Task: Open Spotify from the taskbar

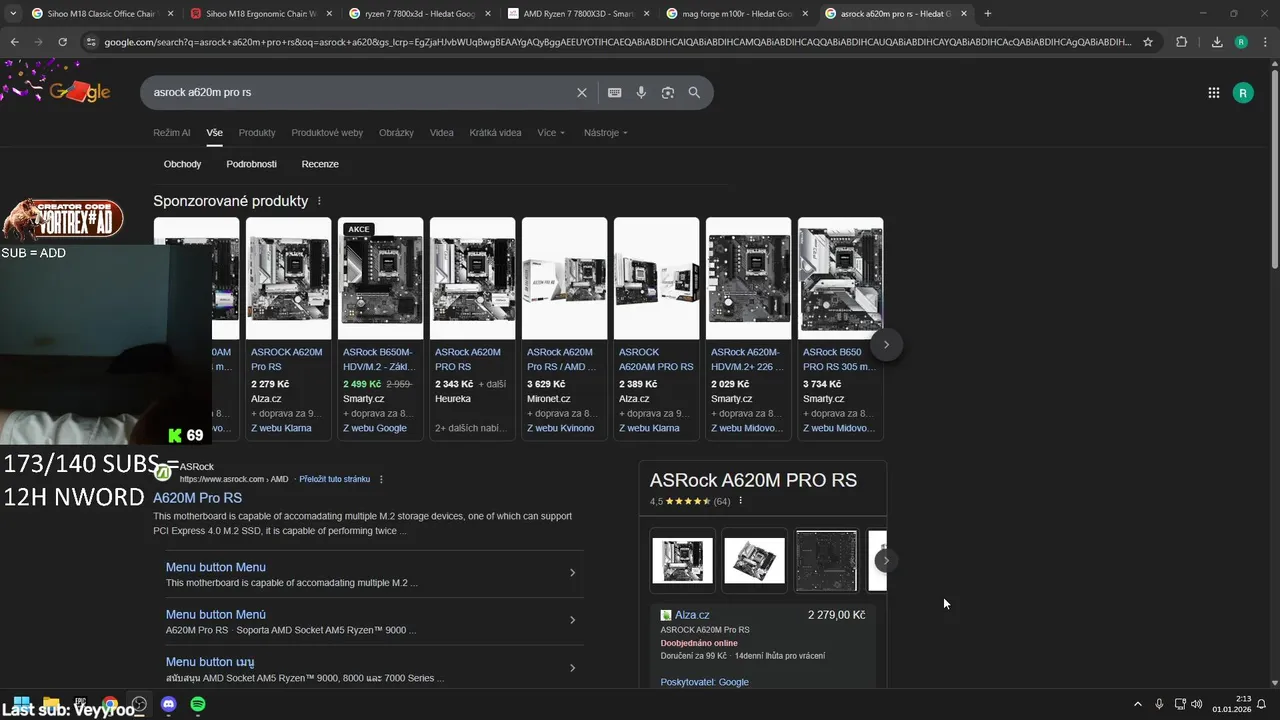Action: click(198, 704)
